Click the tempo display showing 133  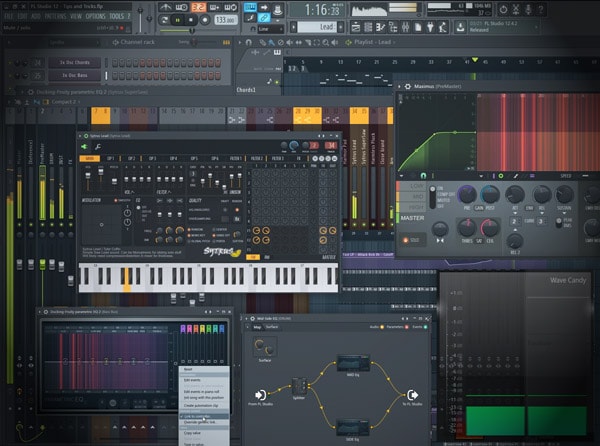coord(225,19)
